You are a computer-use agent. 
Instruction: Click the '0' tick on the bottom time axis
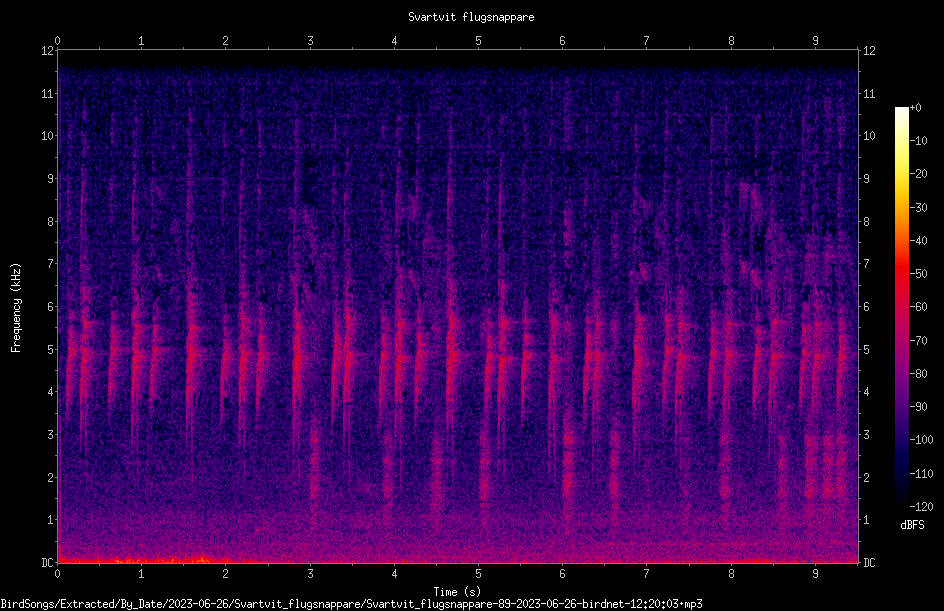57,574
